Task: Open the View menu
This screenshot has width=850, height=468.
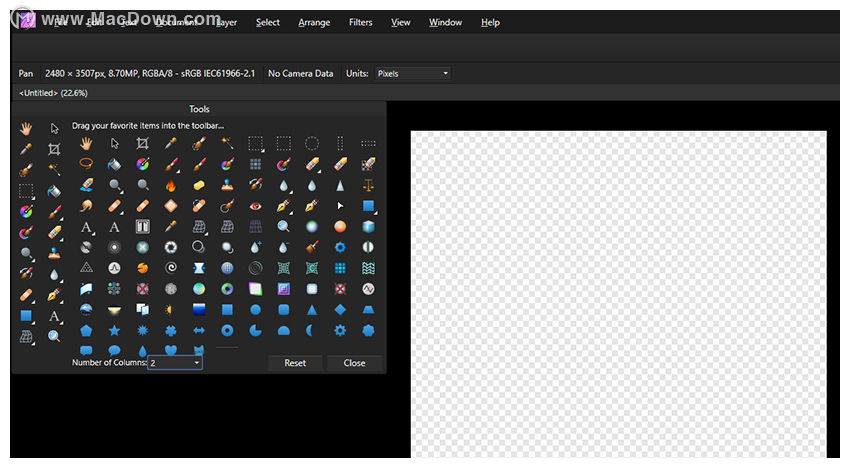Action: (x=401, y=22)
